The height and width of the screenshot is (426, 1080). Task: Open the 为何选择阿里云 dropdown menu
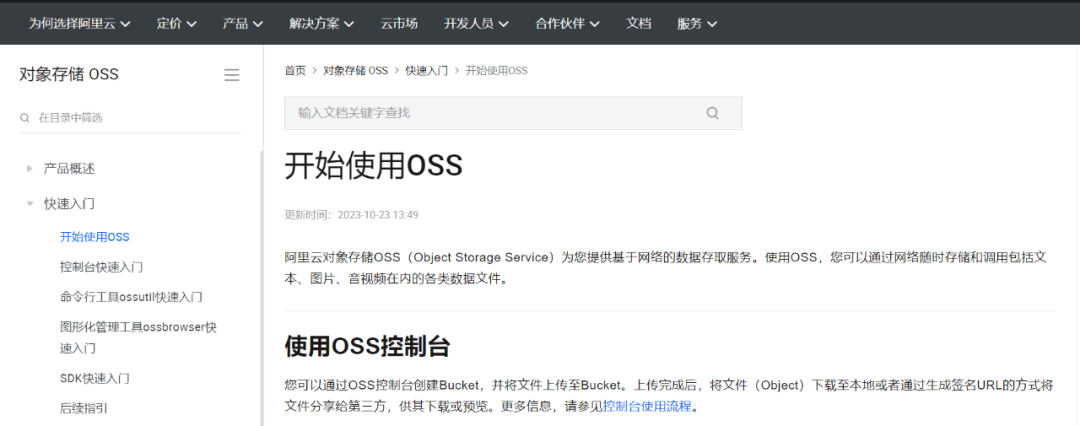click(x=79, y=23)
